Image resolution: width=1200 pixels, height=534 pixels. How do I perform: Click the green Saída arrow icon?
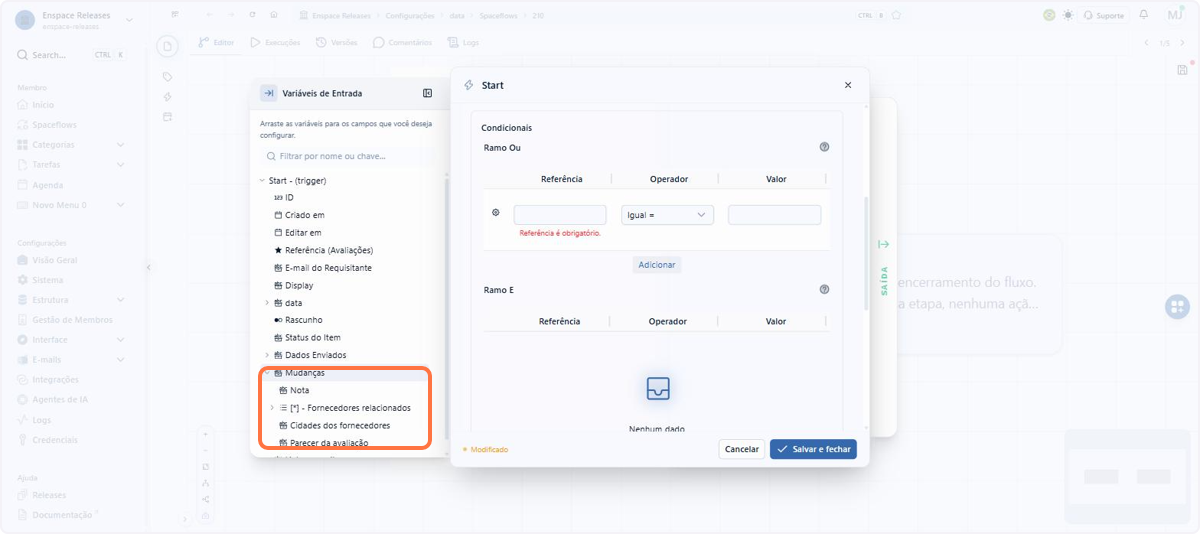click(883, 244)
